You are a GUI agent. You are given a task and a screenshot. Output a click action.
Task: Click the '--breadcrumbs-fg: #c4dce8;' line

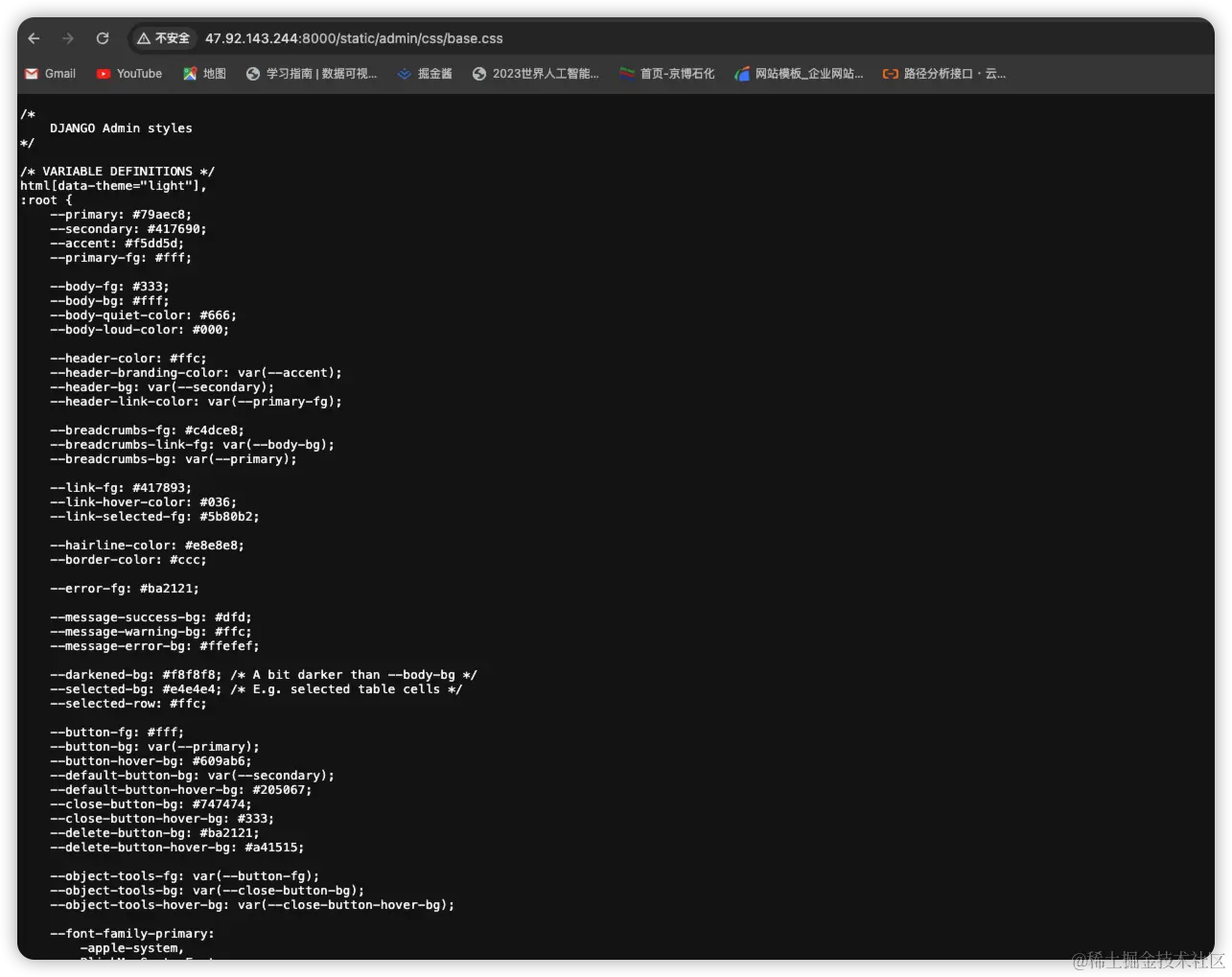click(x=147, y=430)
